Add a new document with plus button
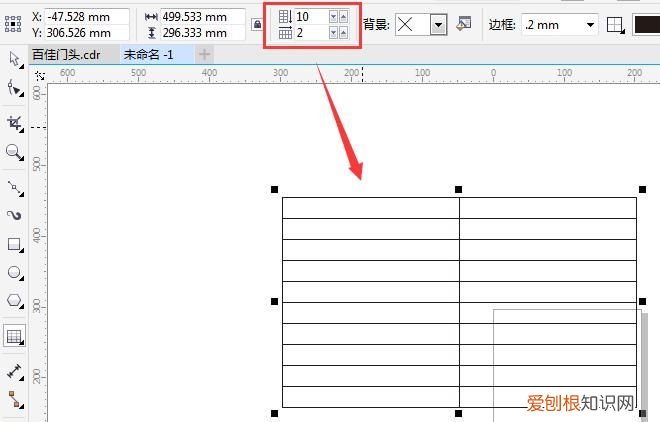The image size is (660, 422). (205, 55)
